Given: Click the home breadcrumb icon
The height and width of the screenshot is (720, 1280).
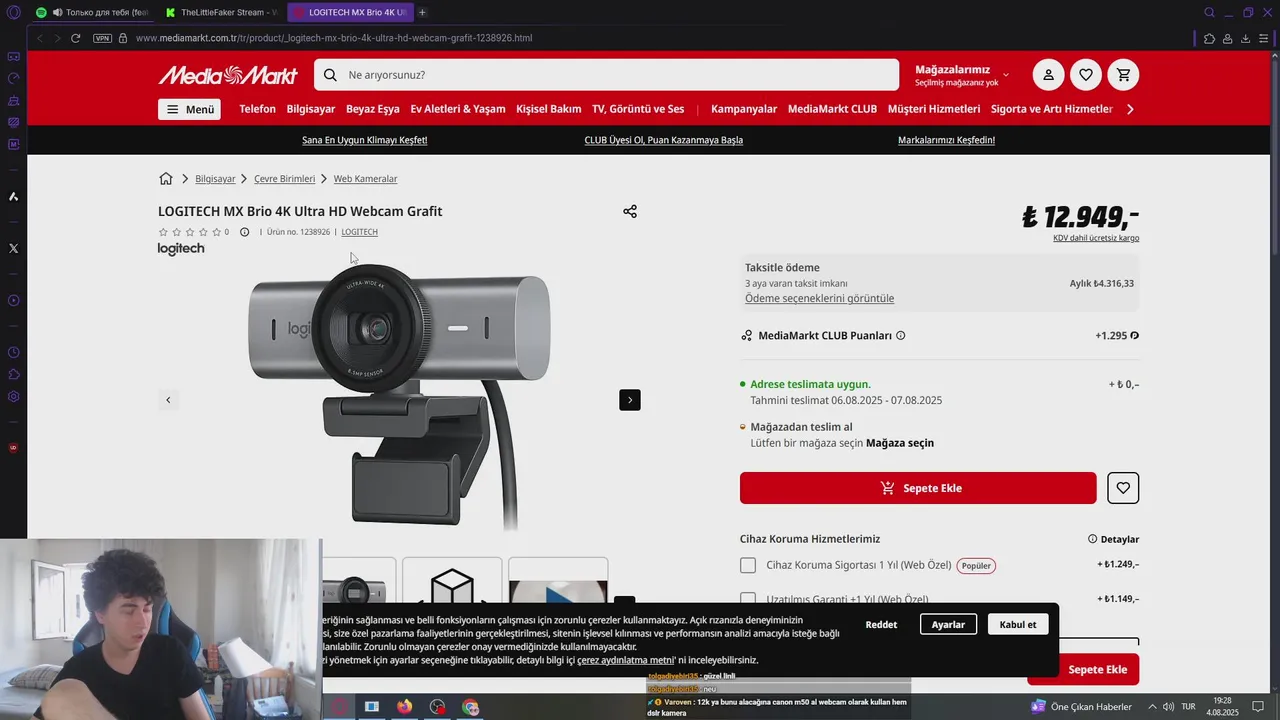Looking at the screenshot, I should coord(166,179).
